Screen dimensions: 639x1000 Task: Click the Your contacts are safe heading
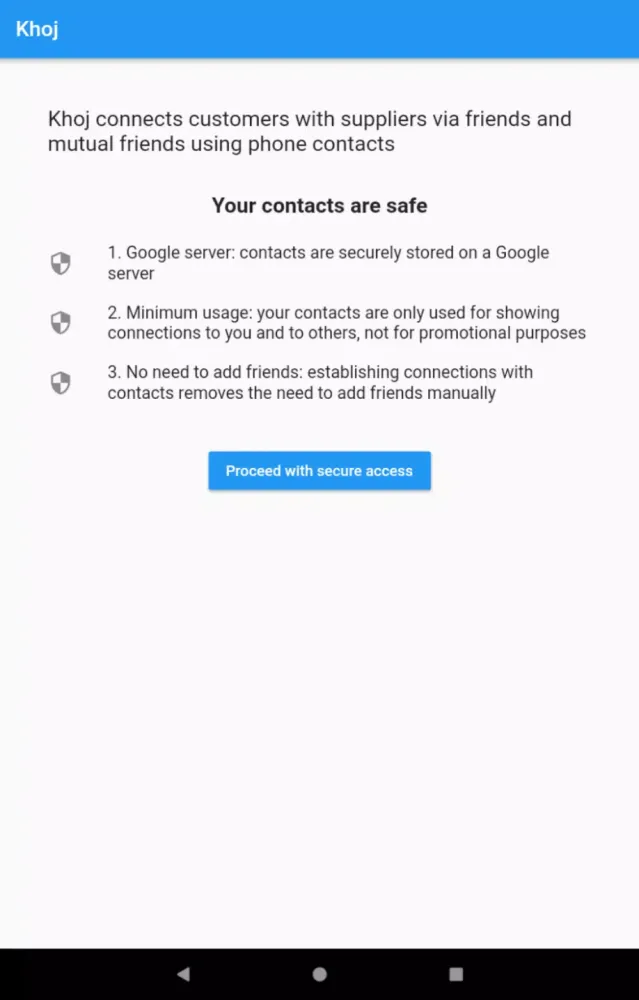(319, 206)
